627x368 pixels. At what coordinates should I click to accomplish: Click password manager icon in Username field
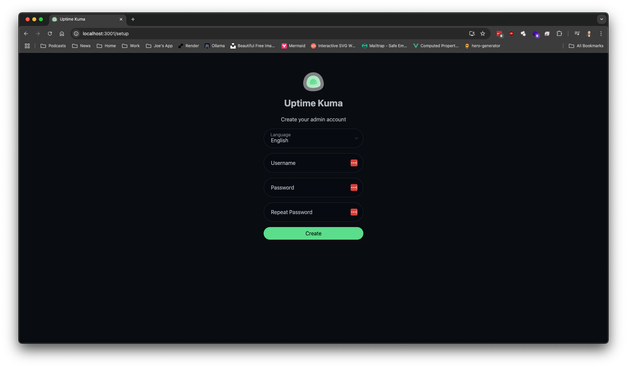(x=354, y=163)
